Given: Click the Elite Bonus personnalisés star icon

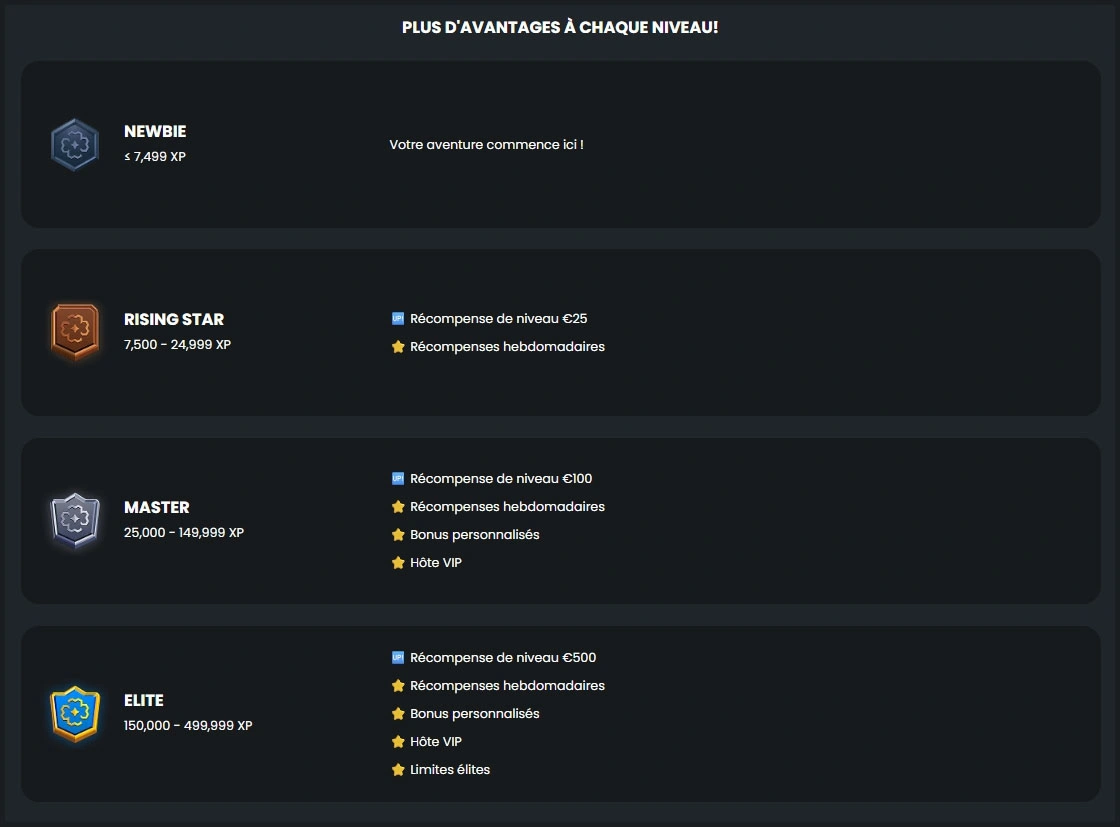Looking at the screenshot, I should (x=398, y=713).
